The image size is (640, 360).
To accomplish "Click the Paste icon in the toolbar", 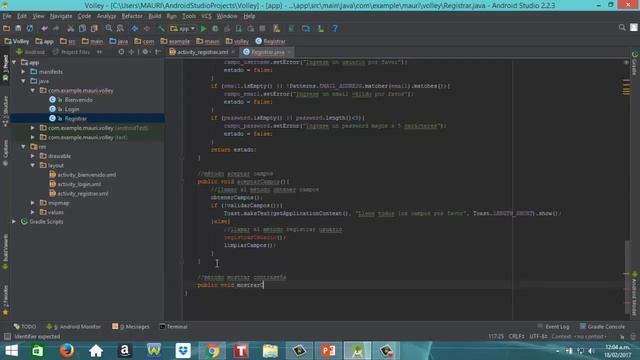I will click(x=94, y=29).
